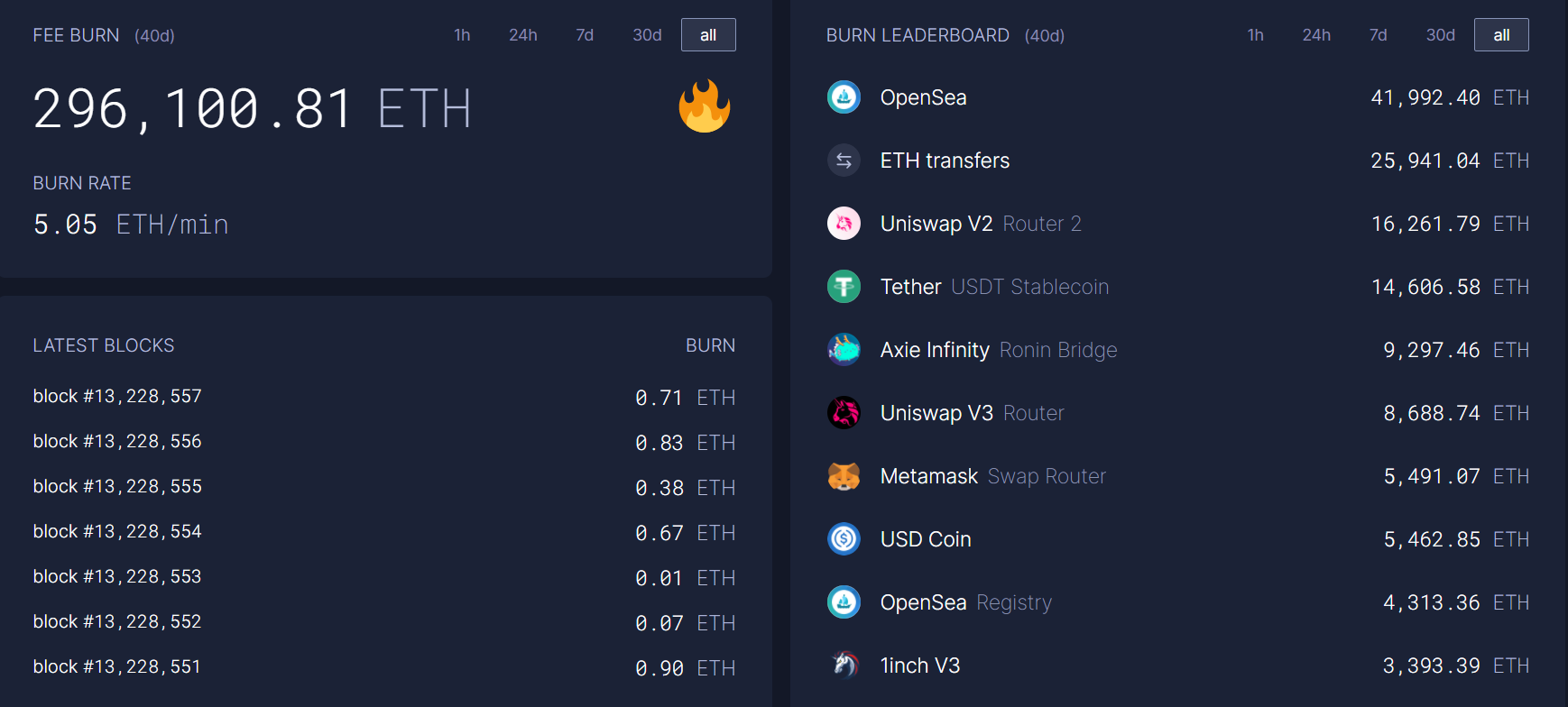Open the Axie Infinity Ronin Bridge name
Viewport: 1568px width, 707px height.
pos(999,350)
